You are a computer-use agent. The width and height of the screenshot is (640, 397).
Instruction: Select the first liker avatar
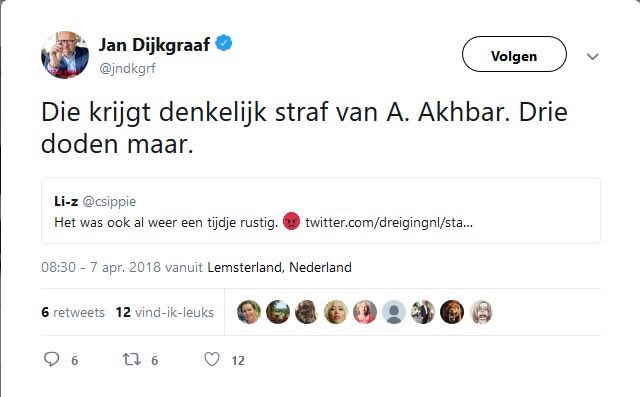249,312
